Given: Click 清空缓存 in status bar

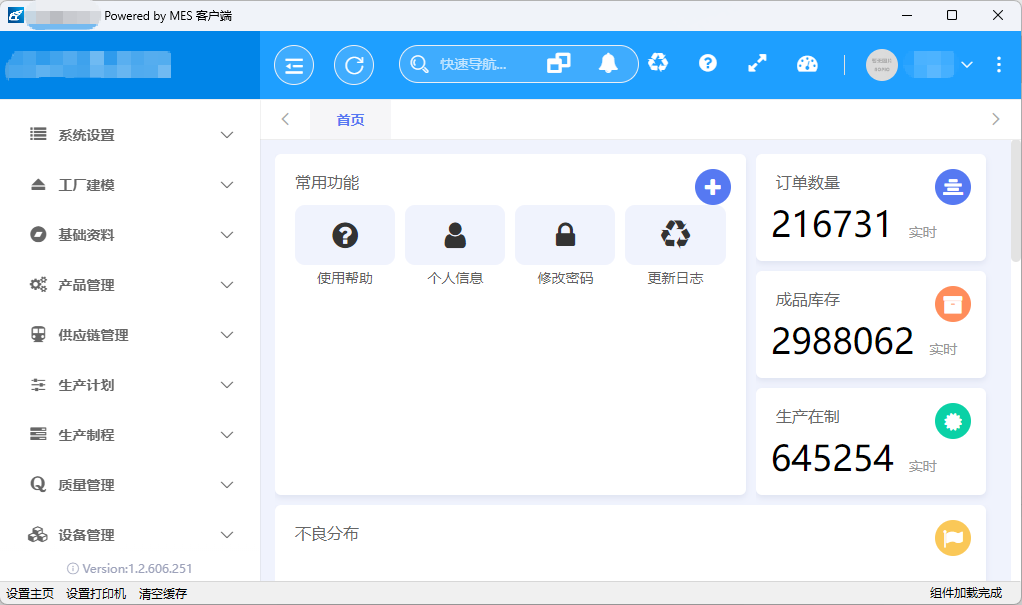Looking at the screenshot, I should point(163,593).
